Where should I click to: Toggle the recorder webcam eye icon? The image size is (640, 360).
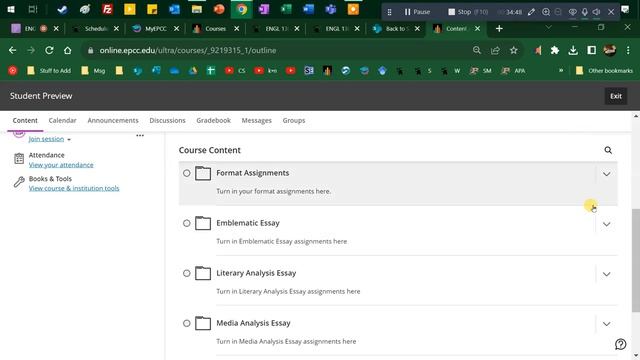click(573, 12)
